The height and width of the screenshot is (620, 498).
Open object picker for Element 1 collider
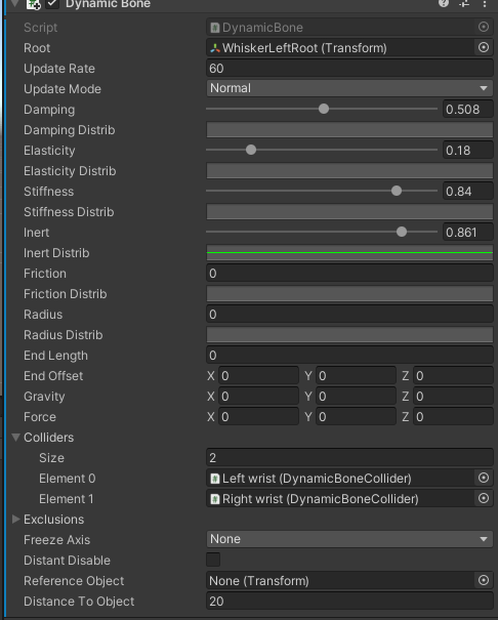(483, 499)
